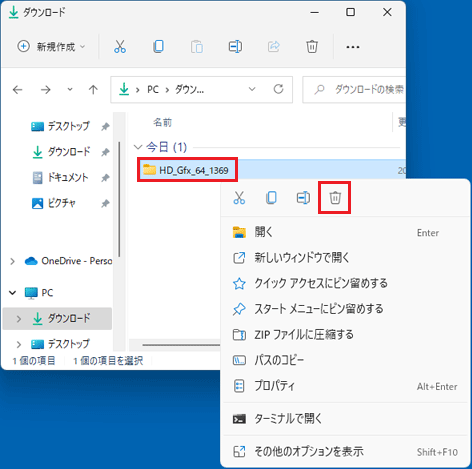
Task: Click the Rename icon in Explorer toolbar
Action: 235,46
